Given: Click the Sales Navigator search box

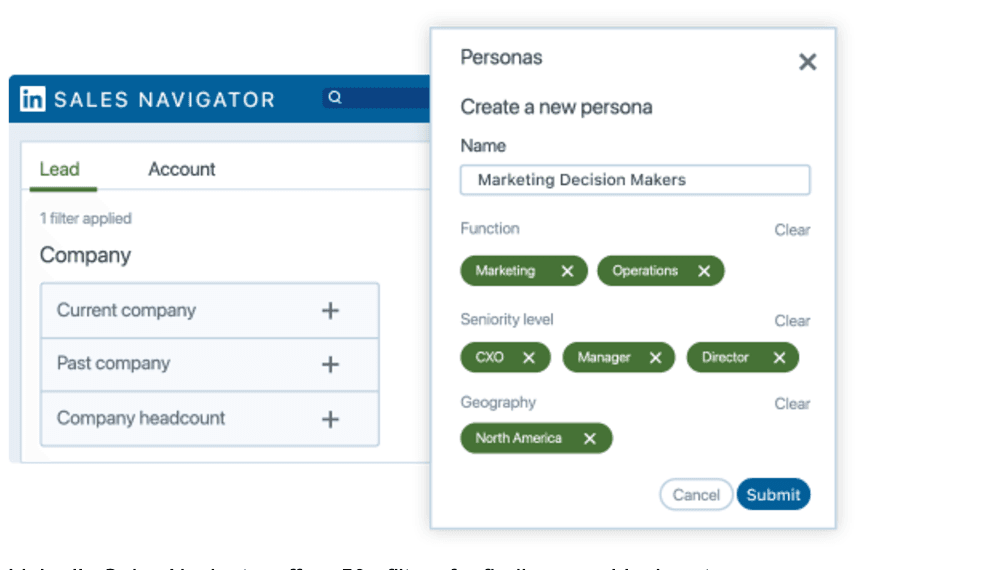Looking at the screenshot, I should click(x=376, y=98).
